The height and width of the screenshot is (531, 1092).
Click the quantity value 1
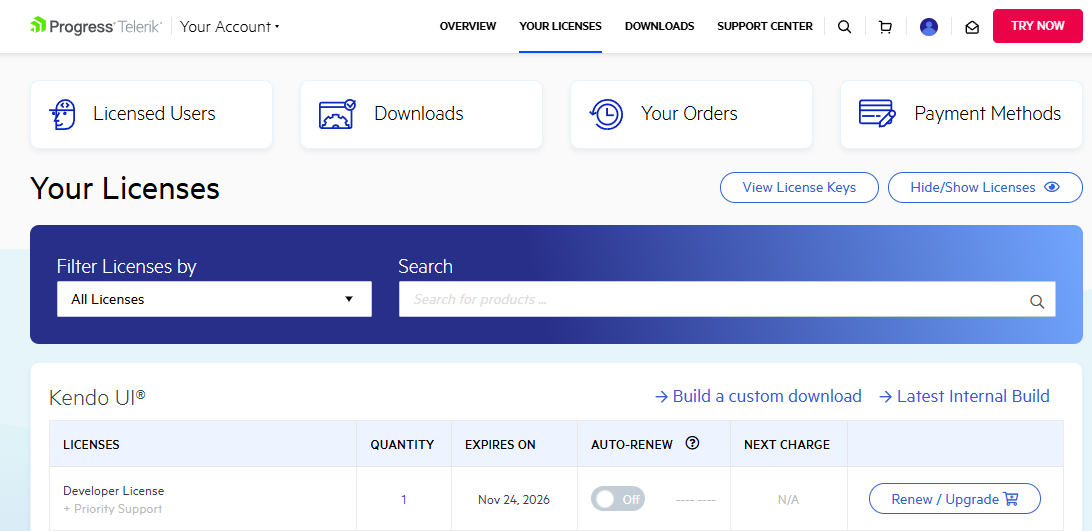click(404, 500)
